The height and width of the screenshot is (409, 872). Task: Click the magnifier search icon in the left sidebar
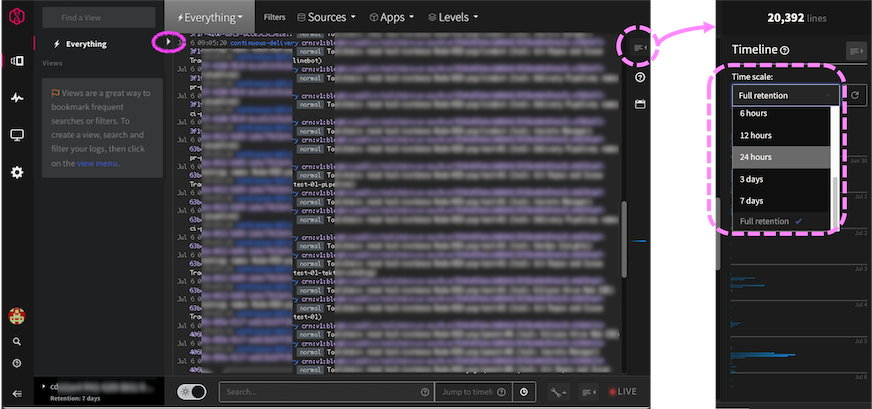click(17, 342)
